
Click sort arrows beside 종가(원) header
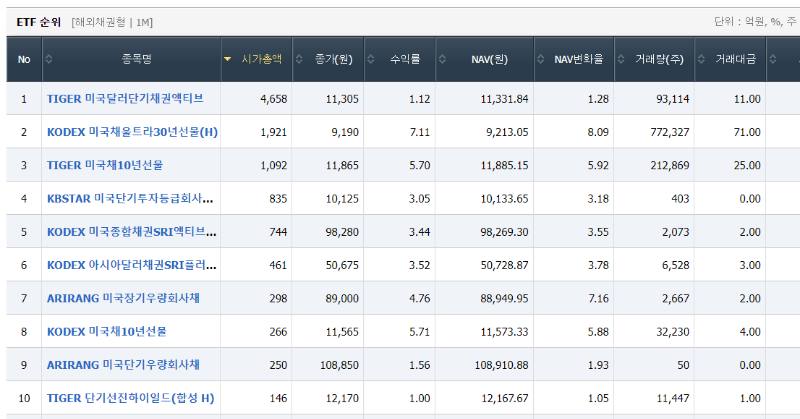299,59
